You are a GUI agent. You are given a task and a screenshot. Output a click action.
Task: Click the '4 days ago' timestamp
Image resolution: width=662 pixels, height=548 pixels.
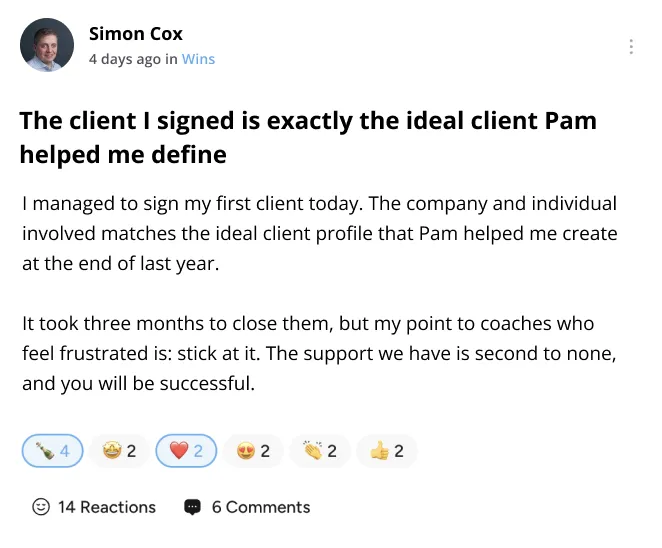124,59
